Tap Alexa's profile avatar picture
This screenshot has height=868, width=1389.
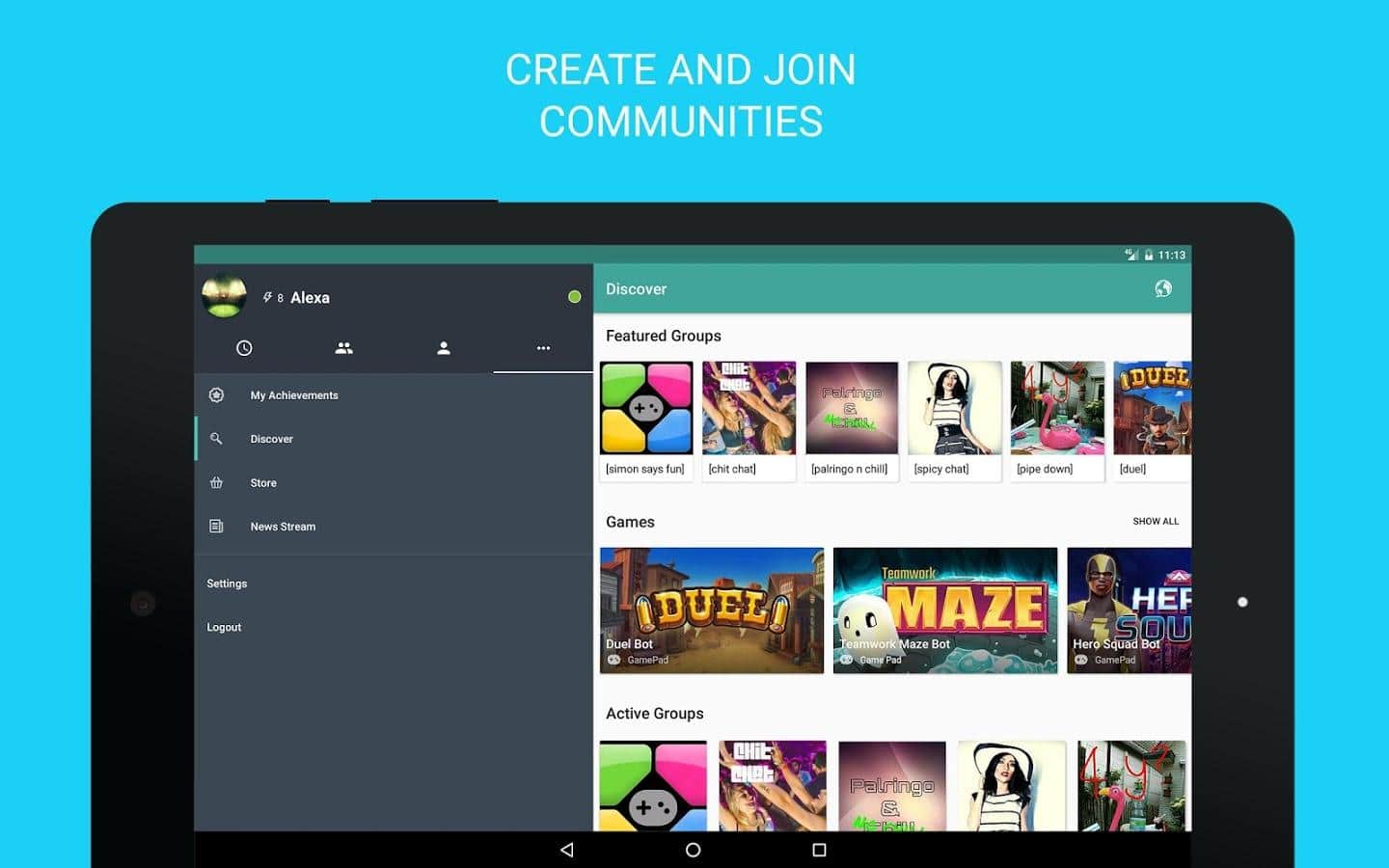224,296
